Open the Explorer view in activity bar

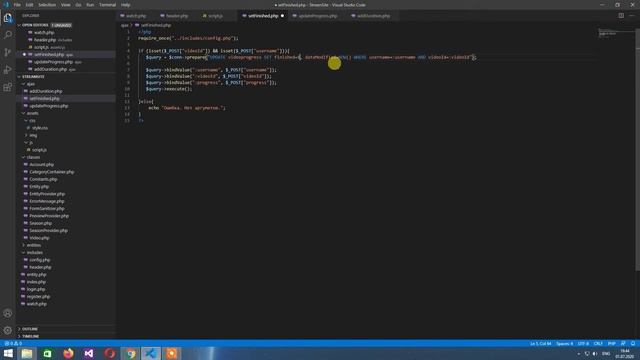[x=8, y=18]
